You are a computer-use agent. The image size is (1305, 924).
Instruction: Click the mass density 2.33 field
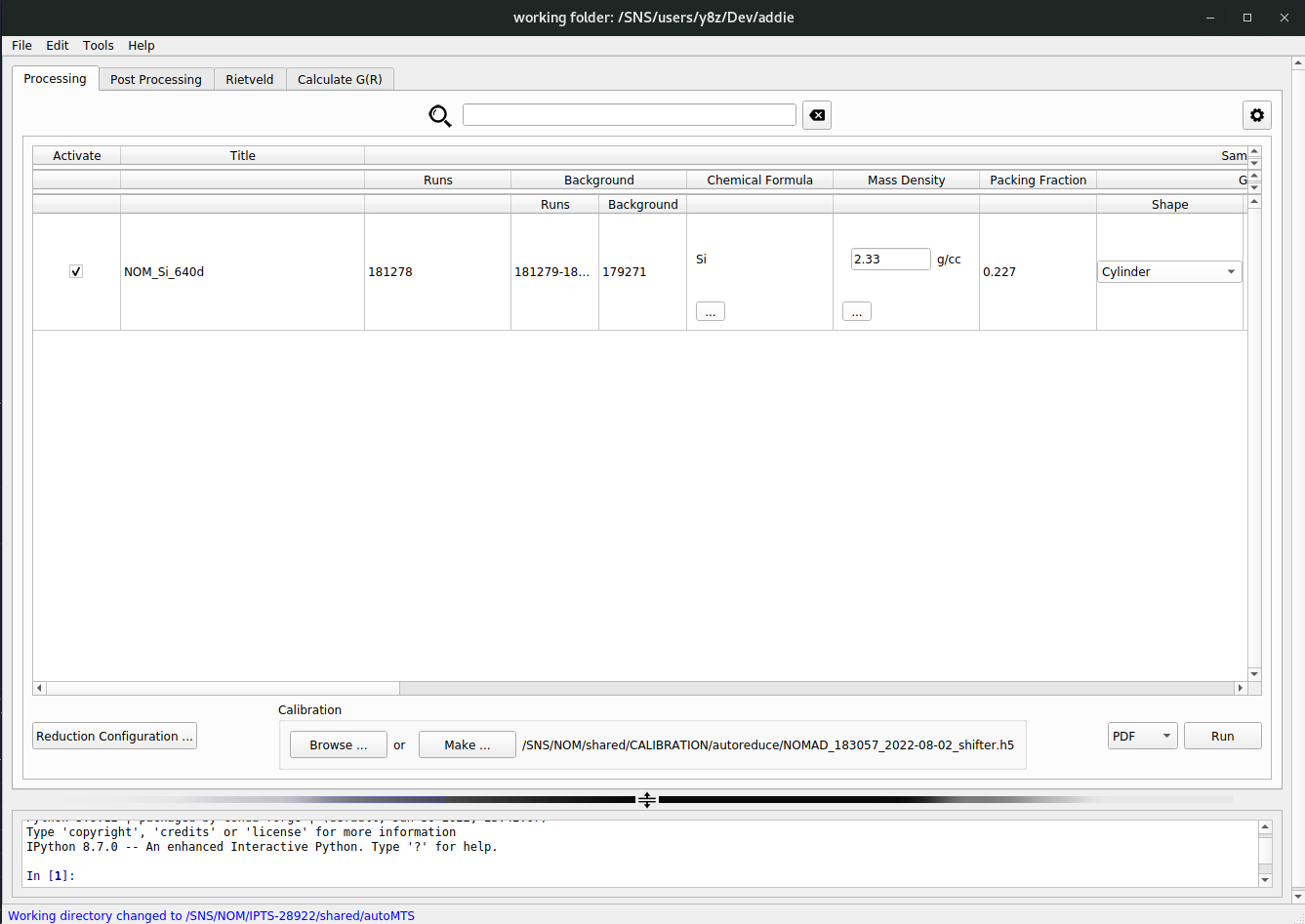[x=889, y=260]
